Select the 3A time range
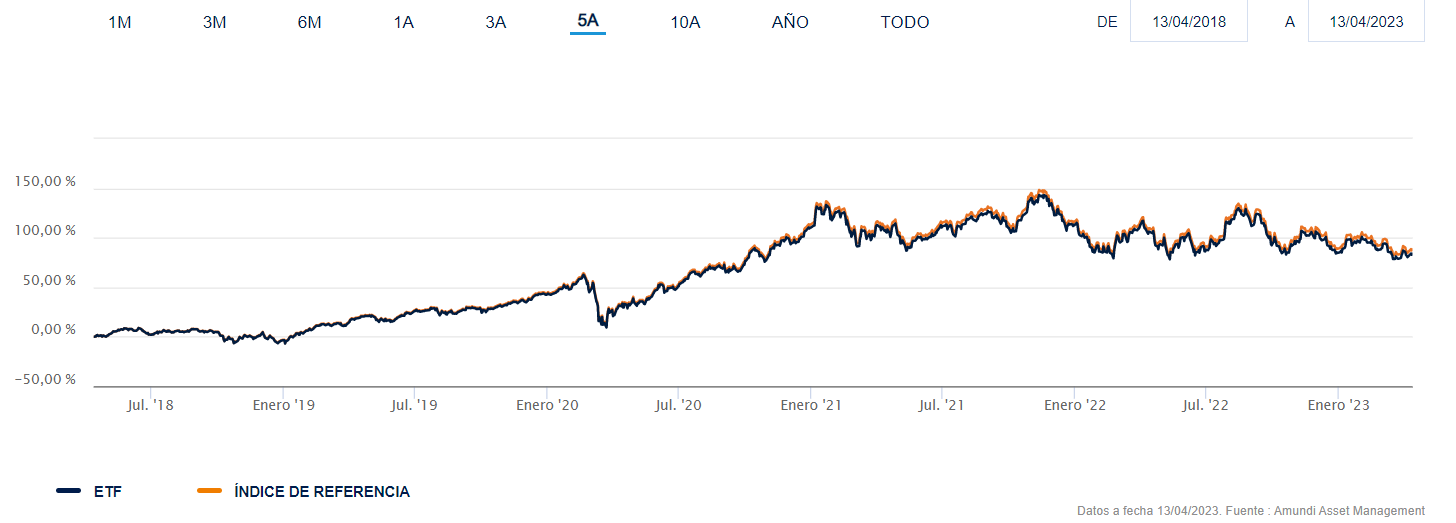This screenshot has height=523, width=1456. (x=496, y=22)
